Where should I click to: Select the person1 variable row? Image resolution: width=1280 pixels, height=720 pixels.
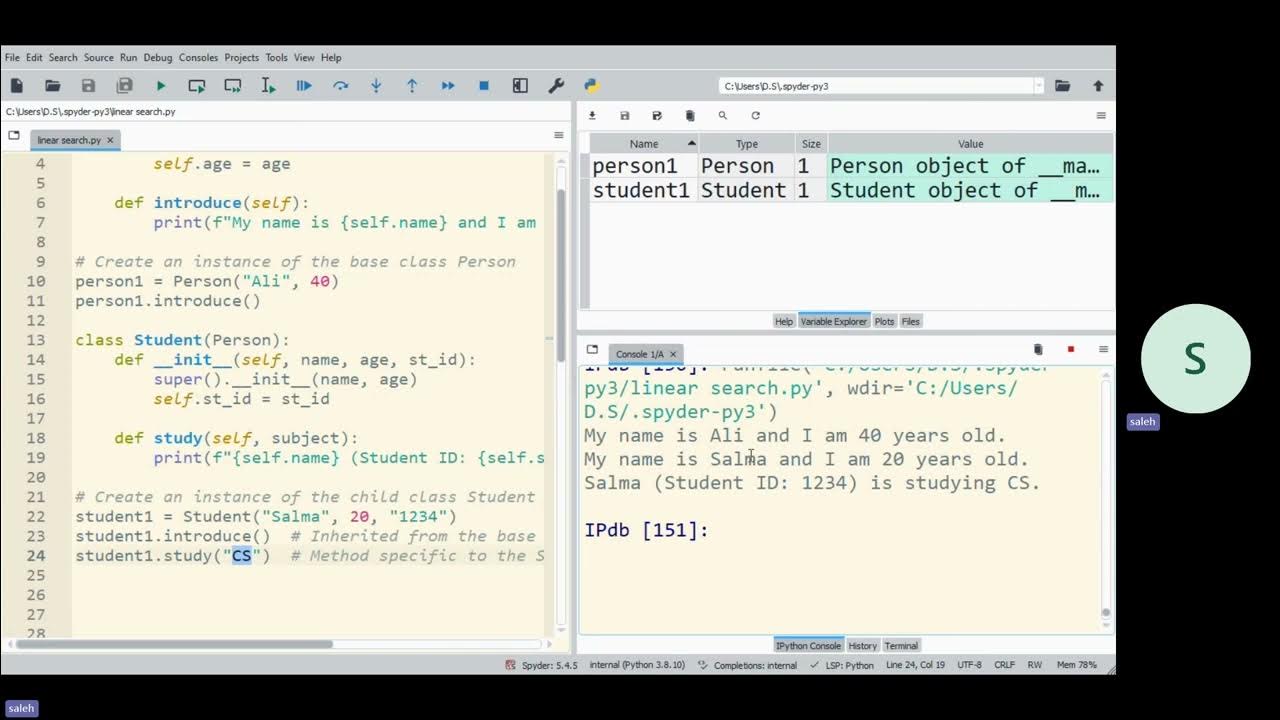click(851, 166)
